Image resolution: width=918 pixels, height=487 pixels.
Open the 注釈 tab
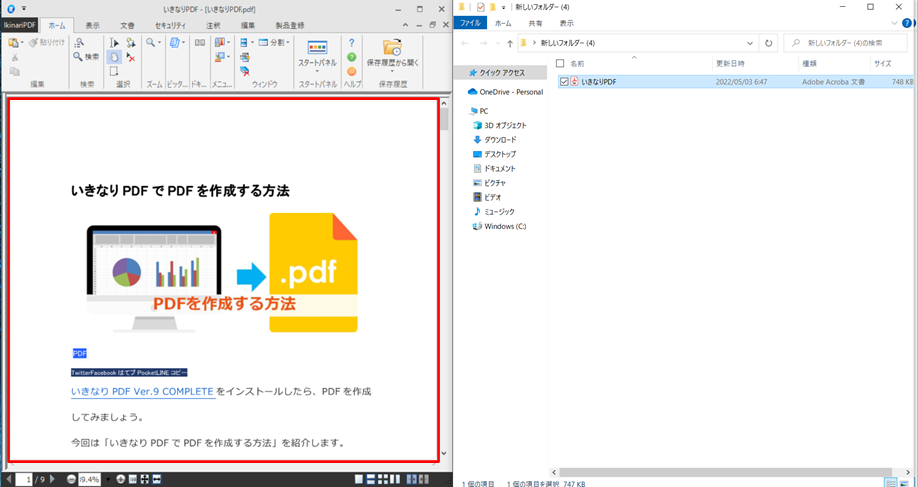[x=213, y=25]
